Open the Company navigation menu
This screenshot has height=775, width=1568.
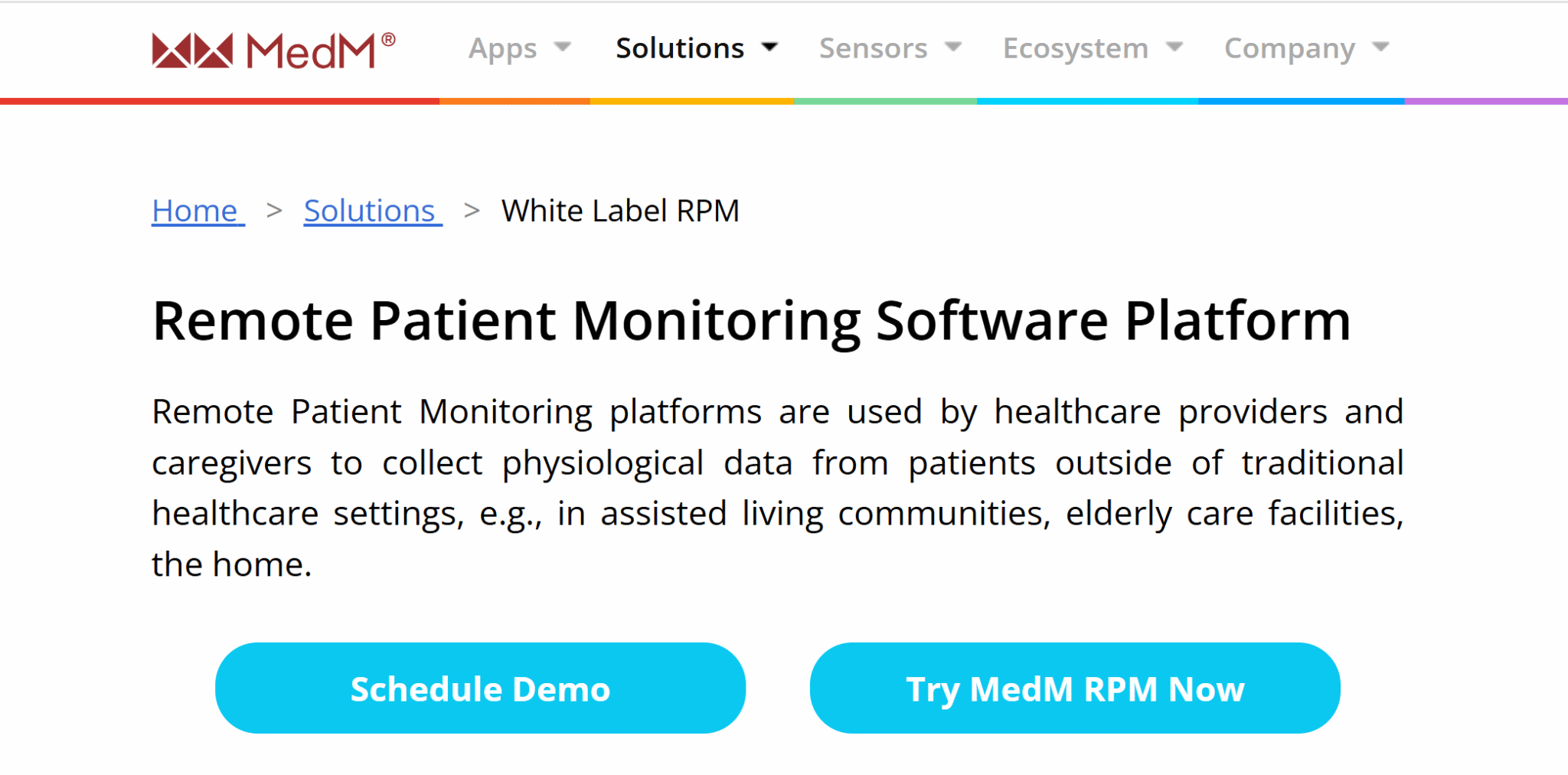[1289, 48]
